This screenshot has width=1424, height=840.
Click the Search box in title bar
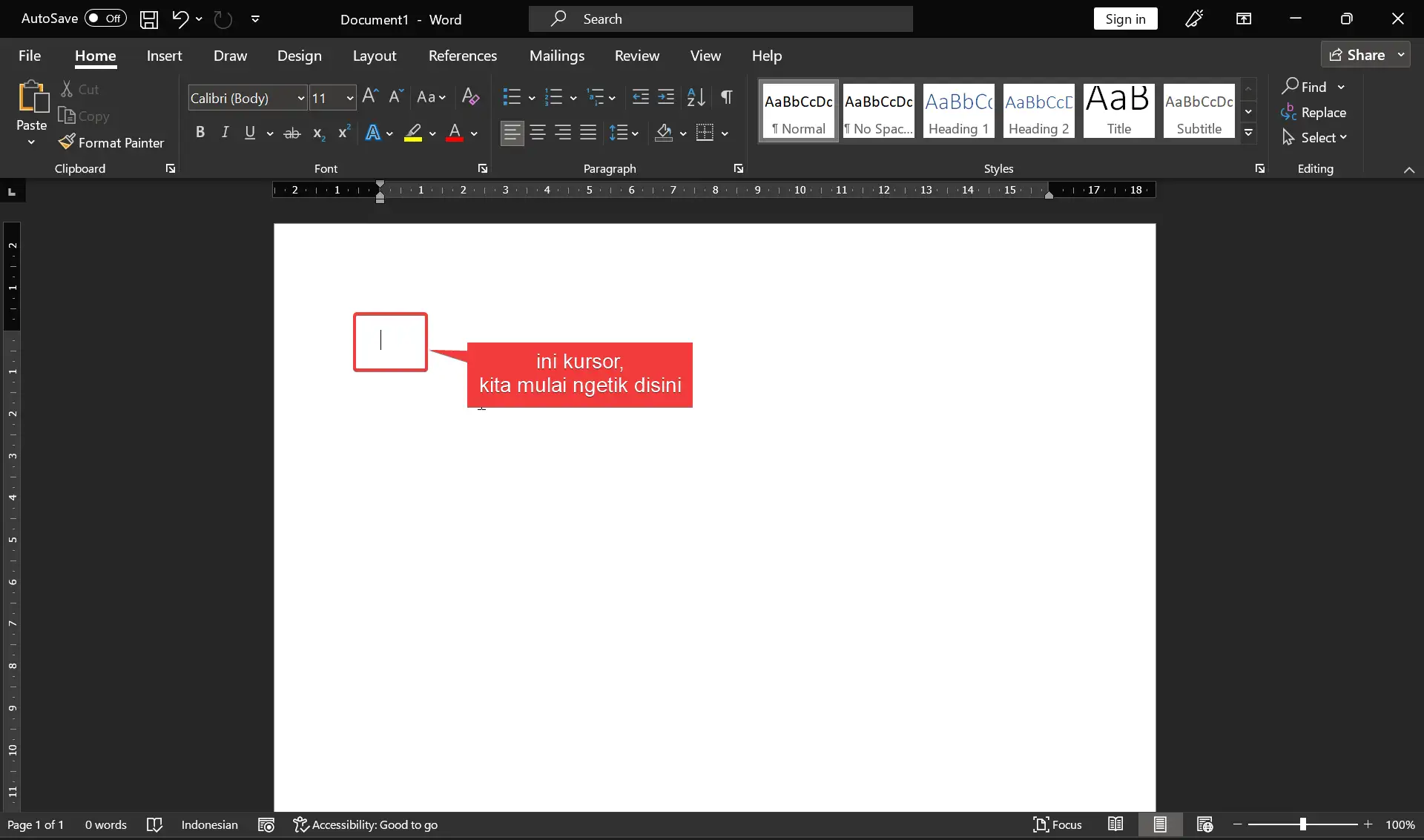(x=720, y=19)
